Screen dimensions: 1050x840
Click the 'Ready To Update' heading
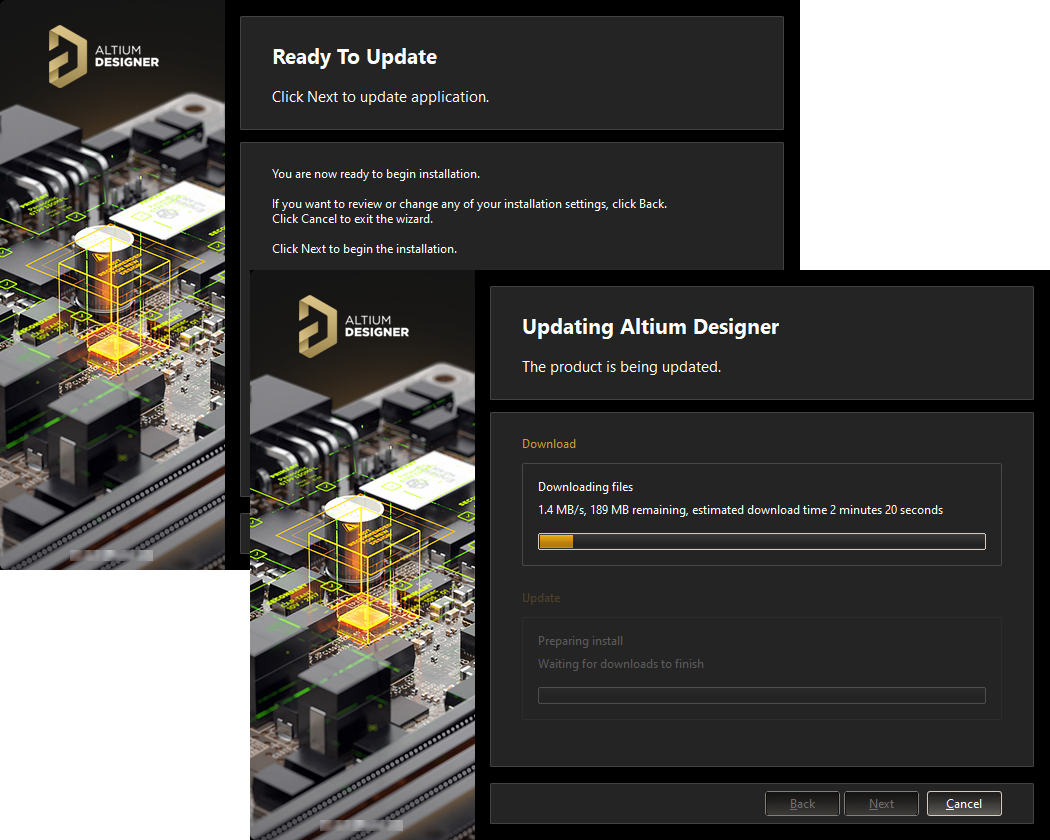(x=354, y=57)
